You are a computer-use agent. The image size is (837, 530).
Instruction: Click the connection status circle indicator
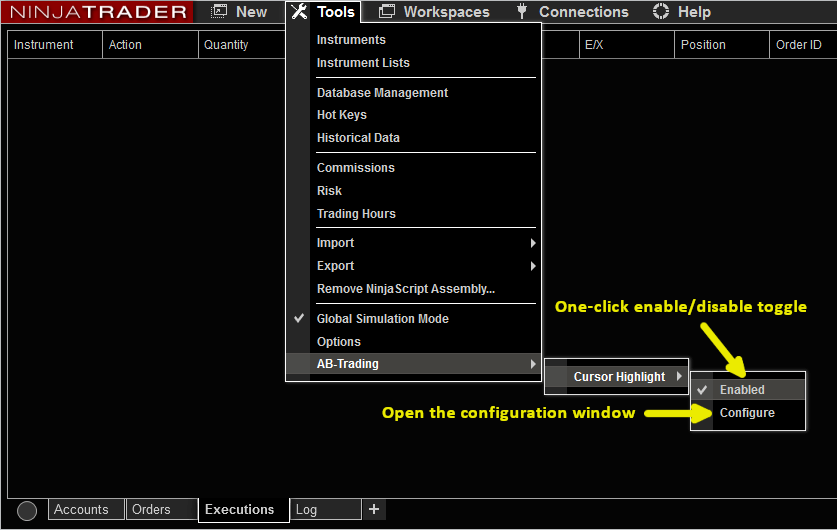click(x=27, y=510)
